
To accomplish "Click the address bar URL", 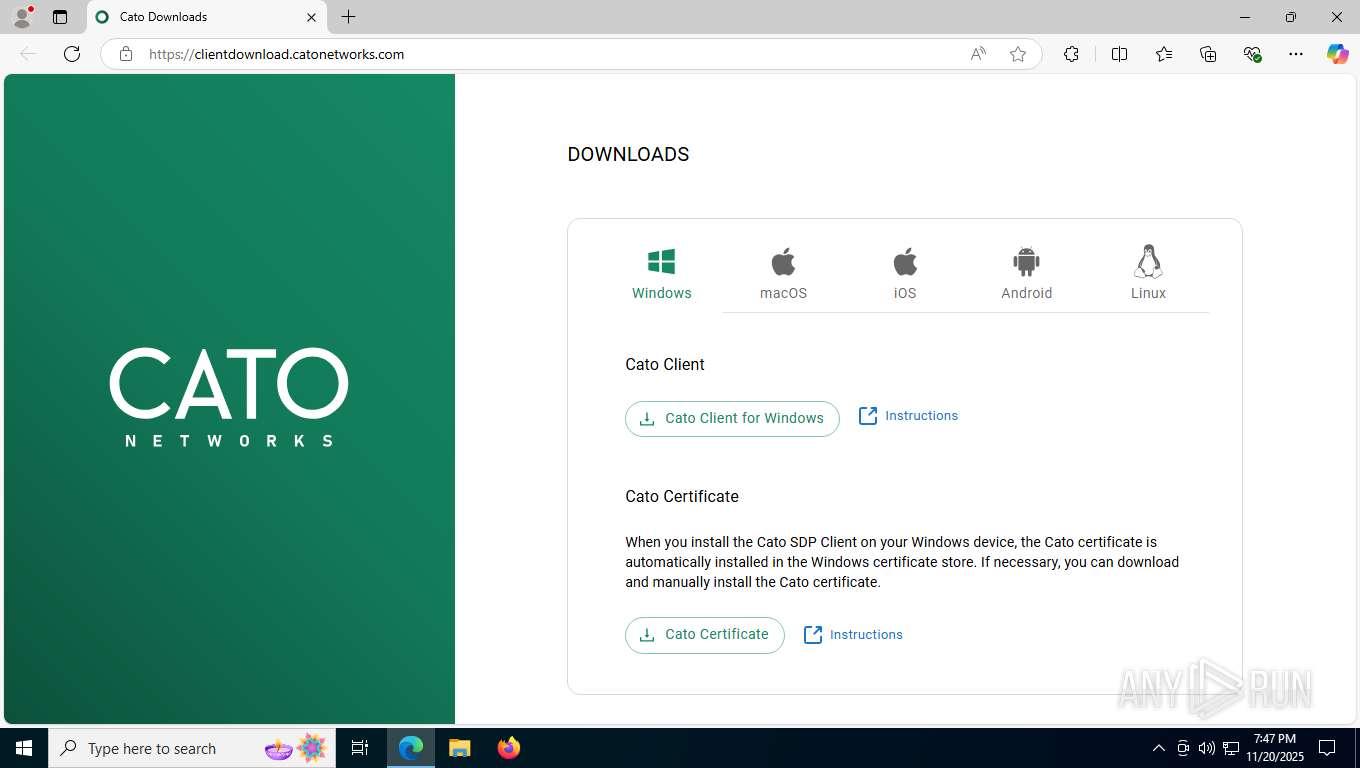I will (x=277, y=54).
